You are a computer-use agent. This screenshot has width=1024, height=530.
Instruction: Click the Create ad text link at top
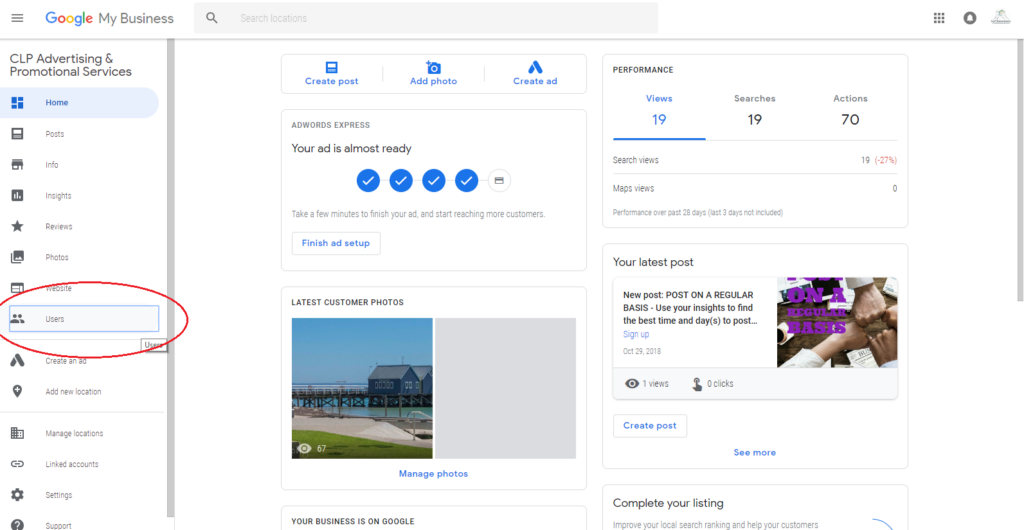[x=535, y=82]
